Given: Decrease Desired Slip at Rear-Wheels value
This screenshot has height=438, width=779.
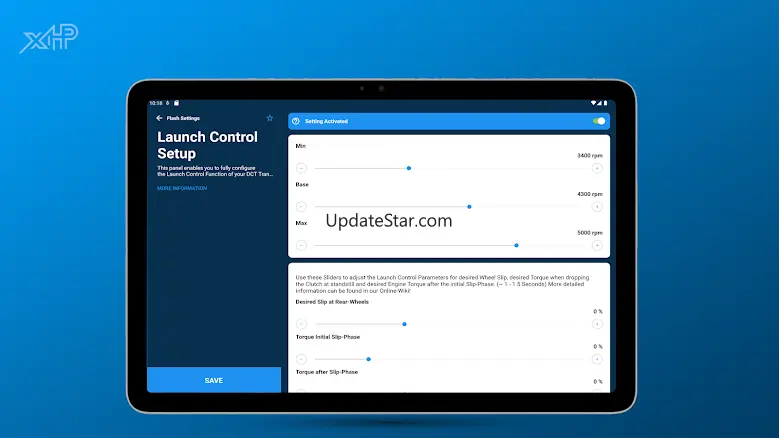Looking at the screenshot, I should coord(301,324).
